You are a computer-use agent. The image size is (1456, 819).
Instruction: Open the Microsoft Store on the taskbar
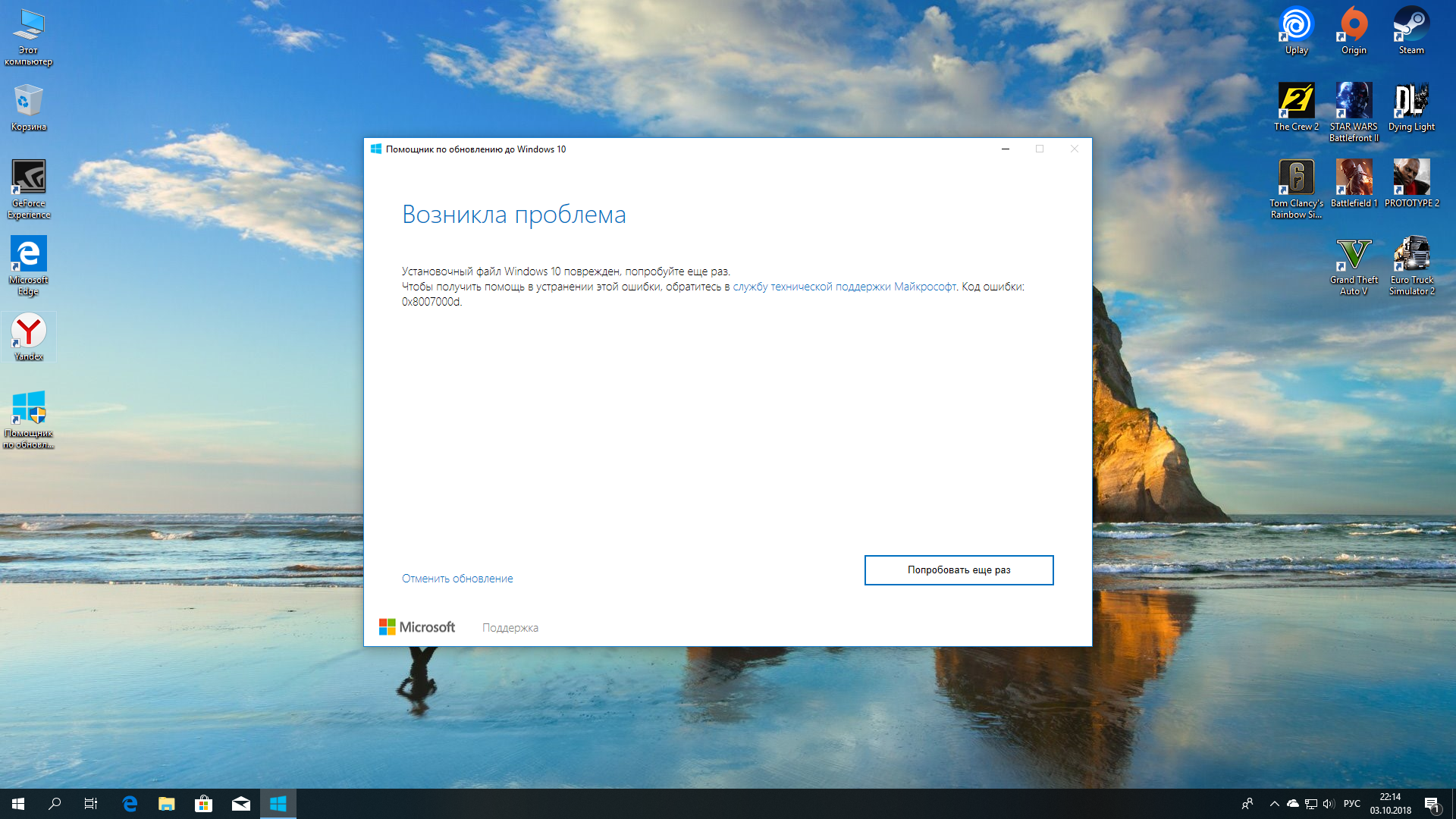tap(203, 804)
